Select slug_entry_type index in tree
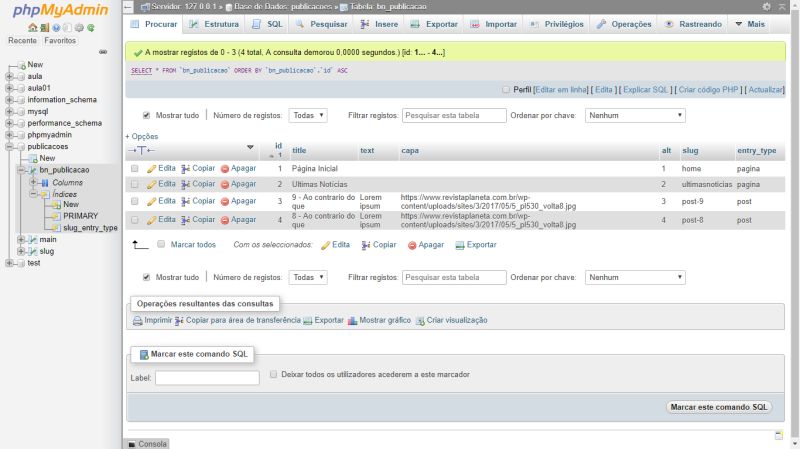The height and width of the screenshot is (449, 800). click(x=90, y=228)
